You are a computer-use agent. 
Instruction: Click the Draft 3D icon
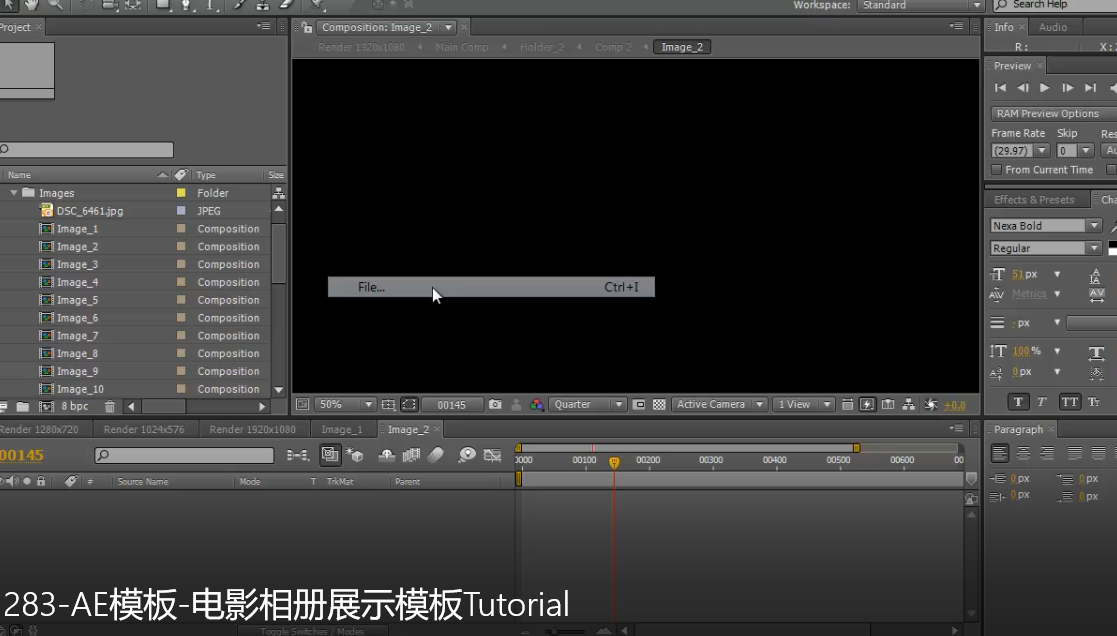click(x=354, y=455)
